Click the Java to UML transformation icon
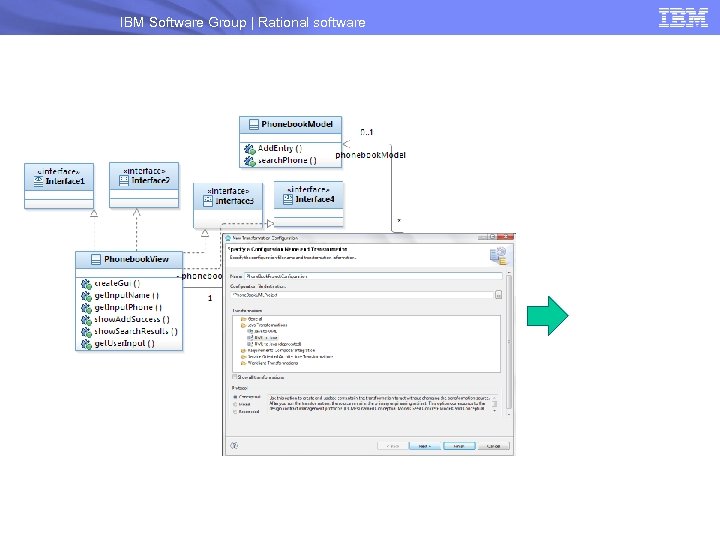Image resolution: width=720 pixels, height=540 pixels. pos(250,331)
